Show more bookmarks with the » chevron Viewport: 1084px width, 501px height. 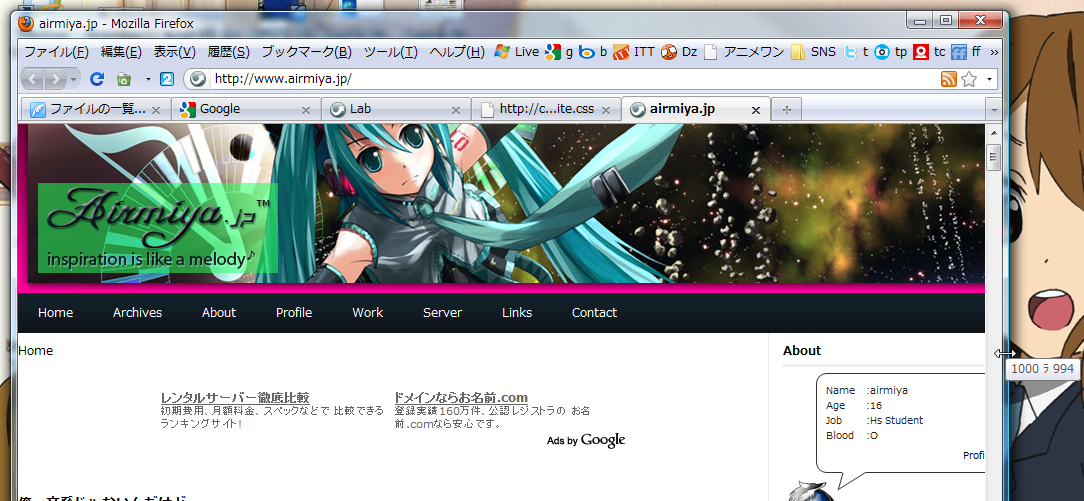pyautogui.click(x=994, y=51)
